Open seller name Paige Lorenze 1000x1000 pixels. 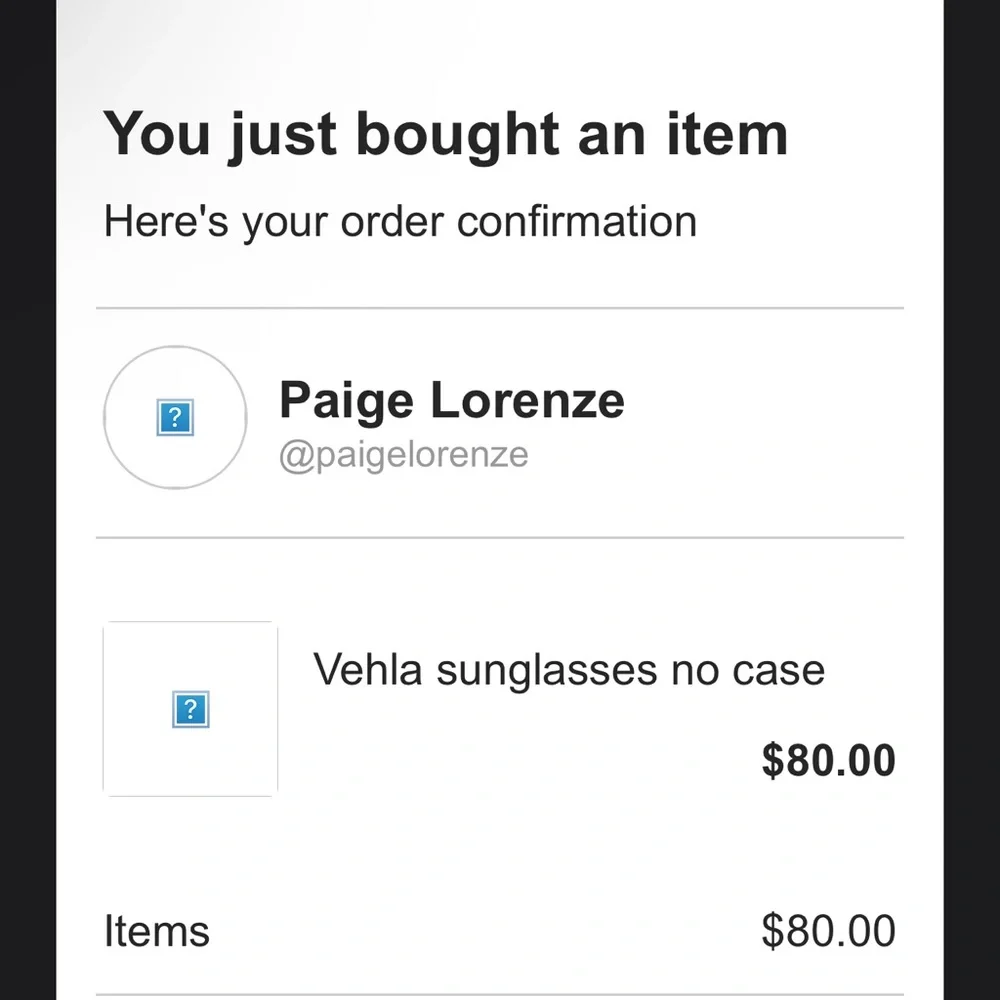(x=451, y=400)
